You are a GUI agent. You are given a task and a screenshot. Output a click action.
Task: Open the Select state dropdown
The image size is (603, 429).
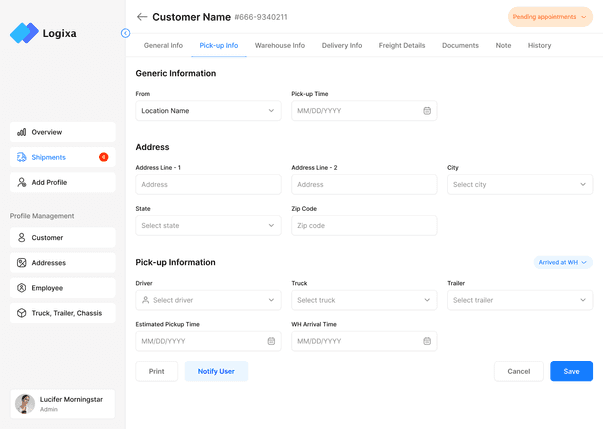(x=208, y=226)
